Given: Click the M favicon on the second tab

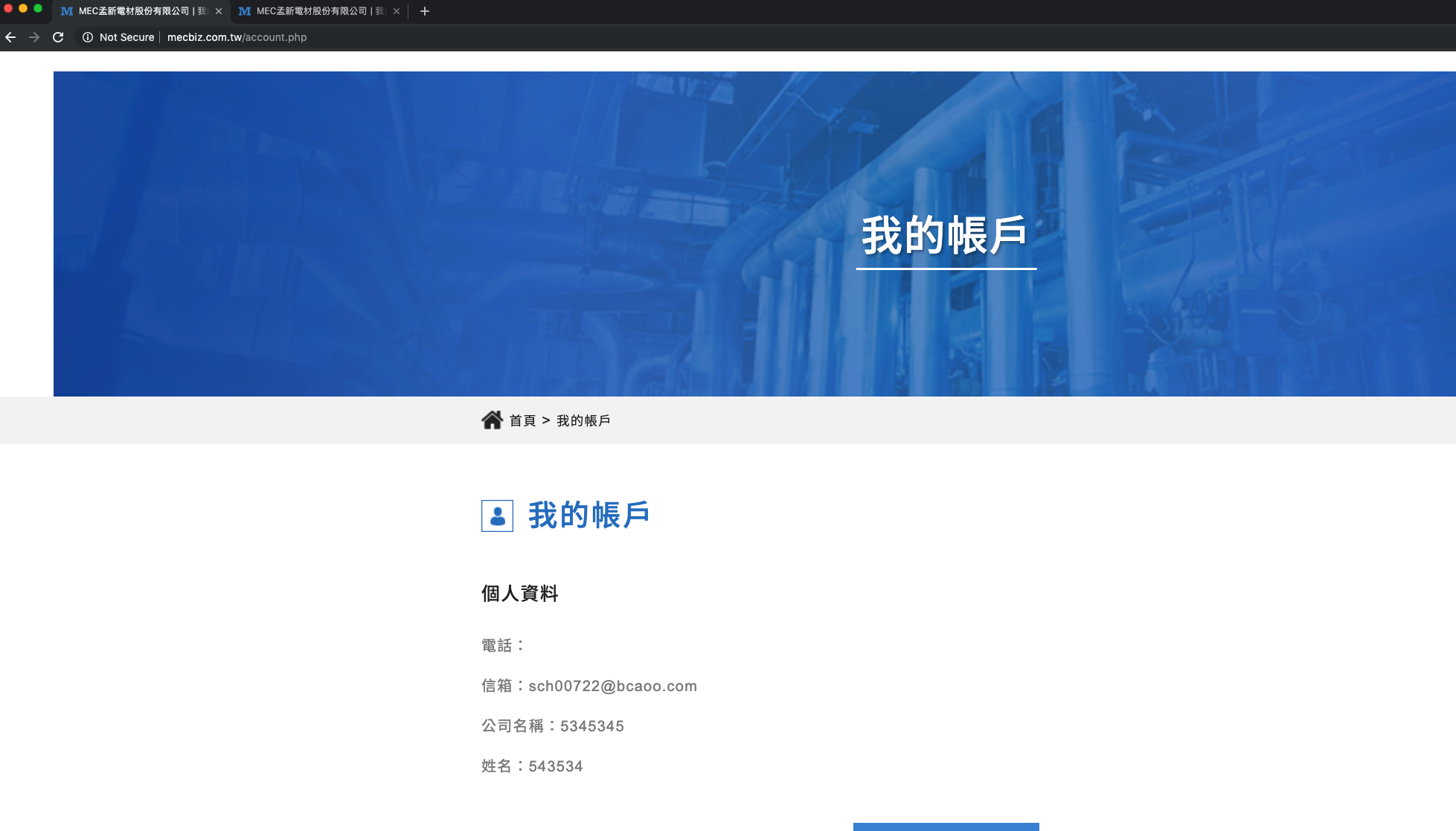Looking at the screenshot, I should point(245,11).
